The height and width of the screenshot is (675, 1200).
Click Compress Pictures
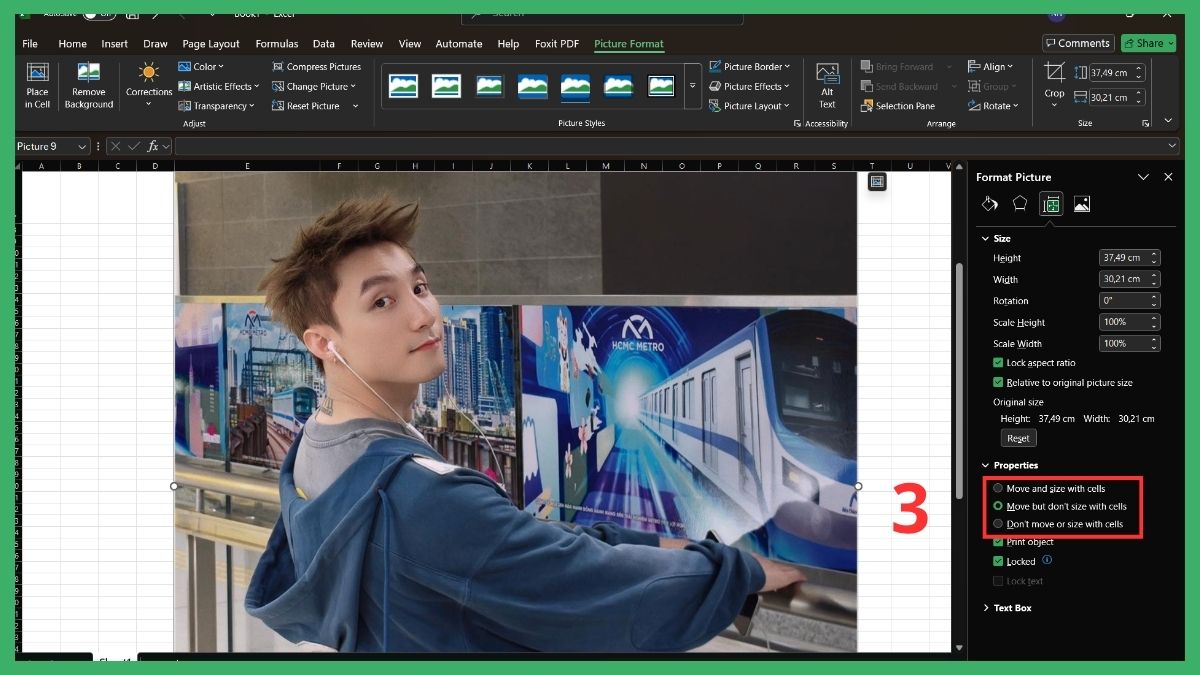(x=323, y=66)
